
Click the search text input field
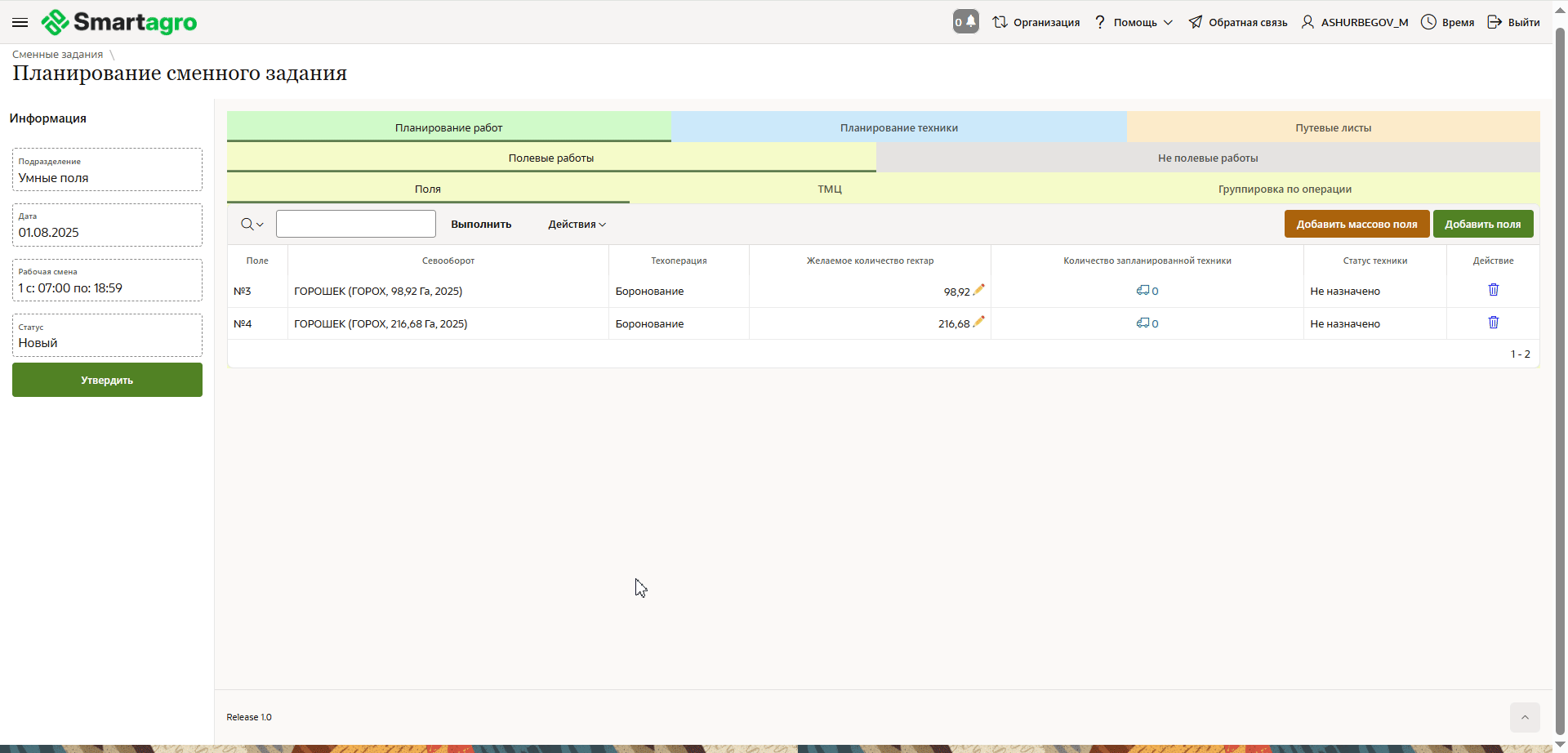coord(355,224)
